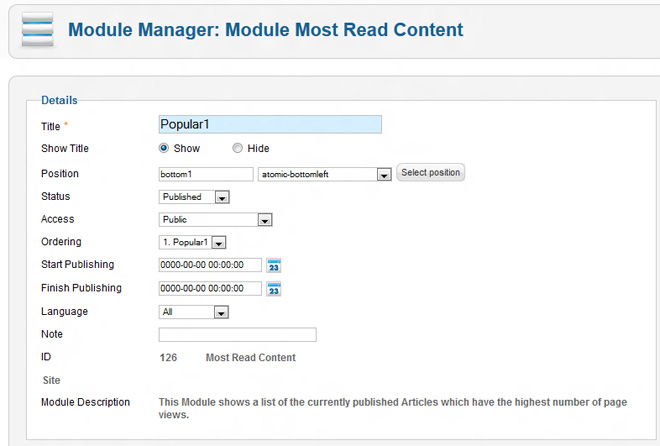Select the Show radio button
Screen dimensions: 660x446
coord(164,149)
